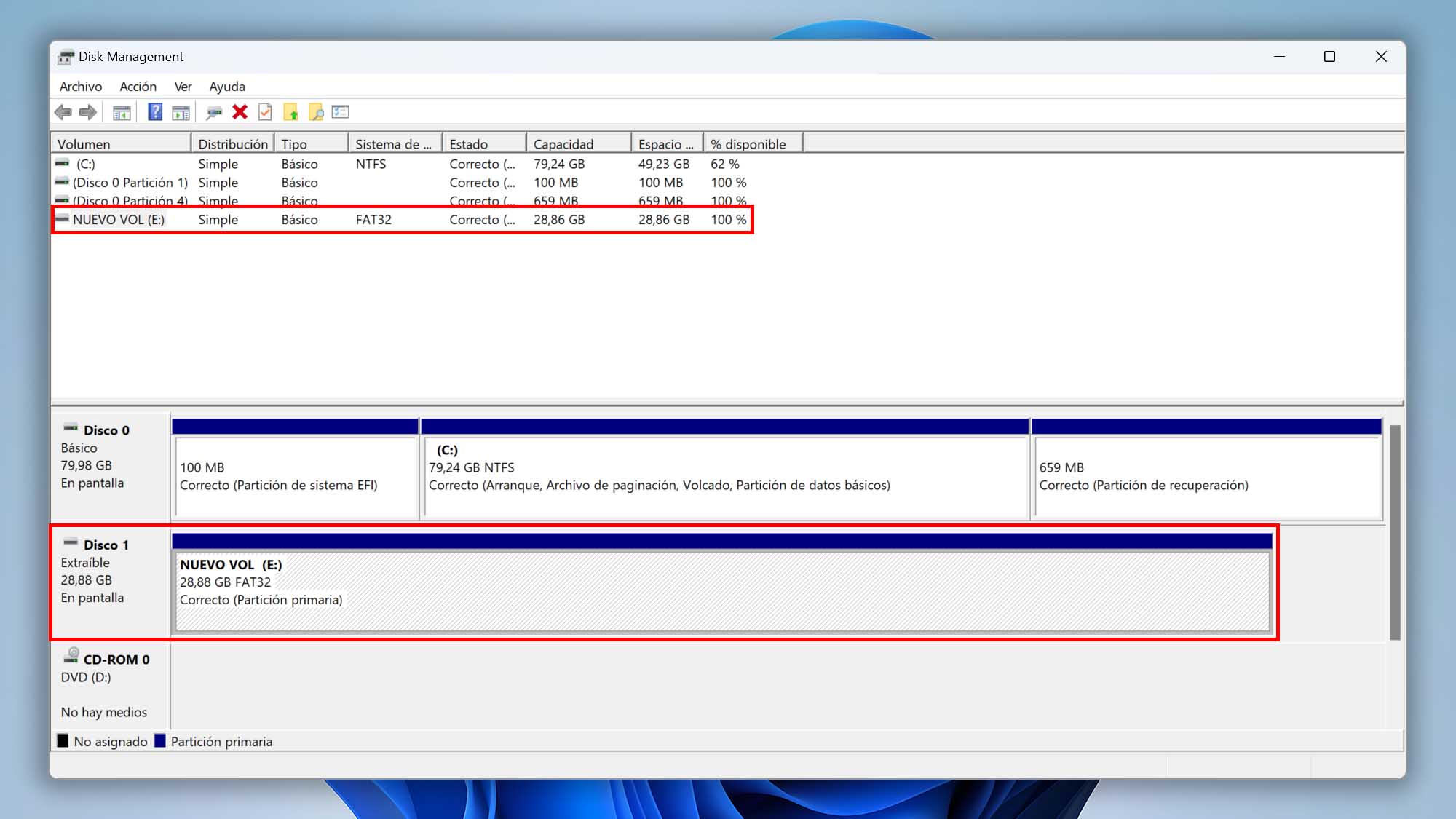This screenshot has width=1456, height=819.
Task: Click the graphical view vertical scrollbar
Action: tap(1395, 533)
